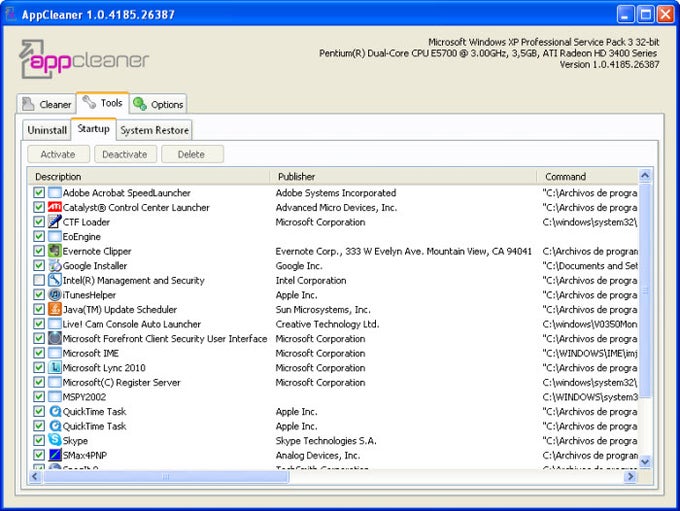Click the Evernote Clipper elephant icon

click(x=55, y=251)
